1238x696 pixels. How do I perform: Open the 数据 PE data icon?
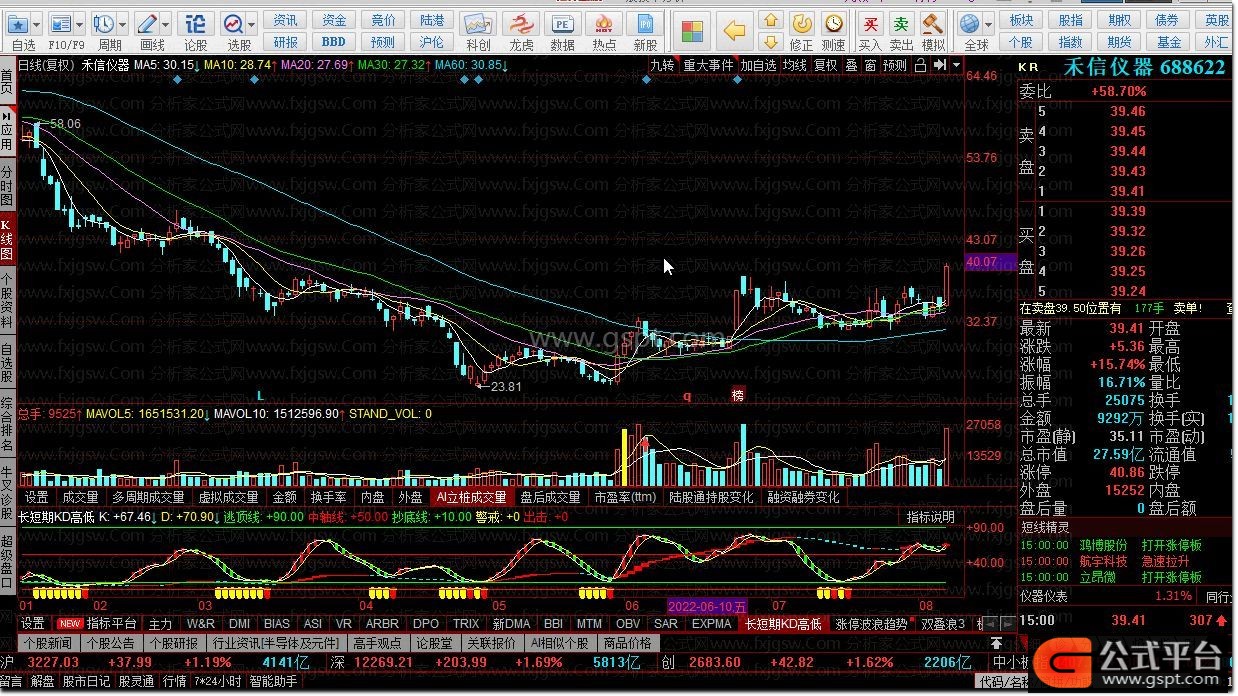pyautogui.click(x=562, y=24)
